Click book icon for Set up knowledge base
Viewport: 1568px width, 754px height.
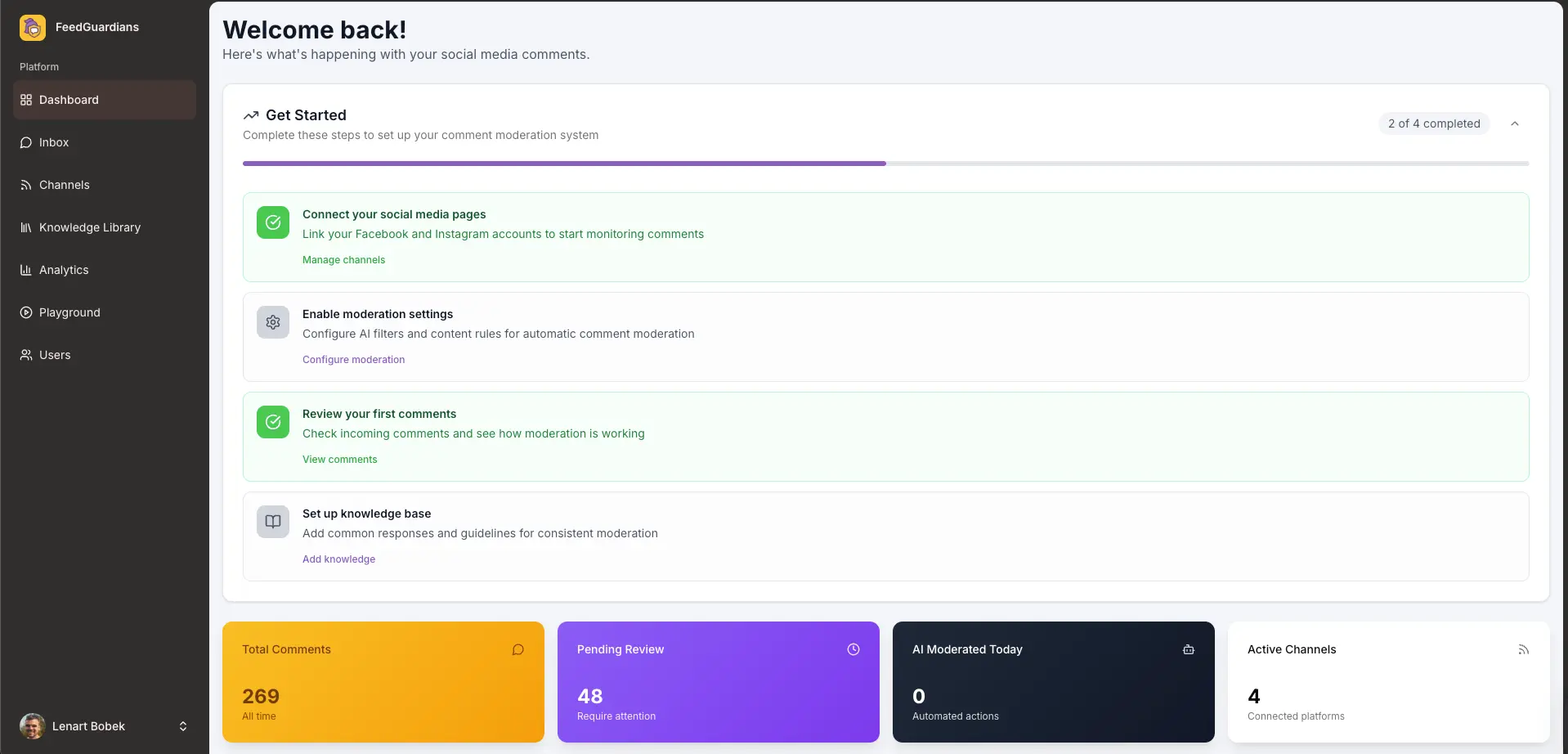pos(273,522)
